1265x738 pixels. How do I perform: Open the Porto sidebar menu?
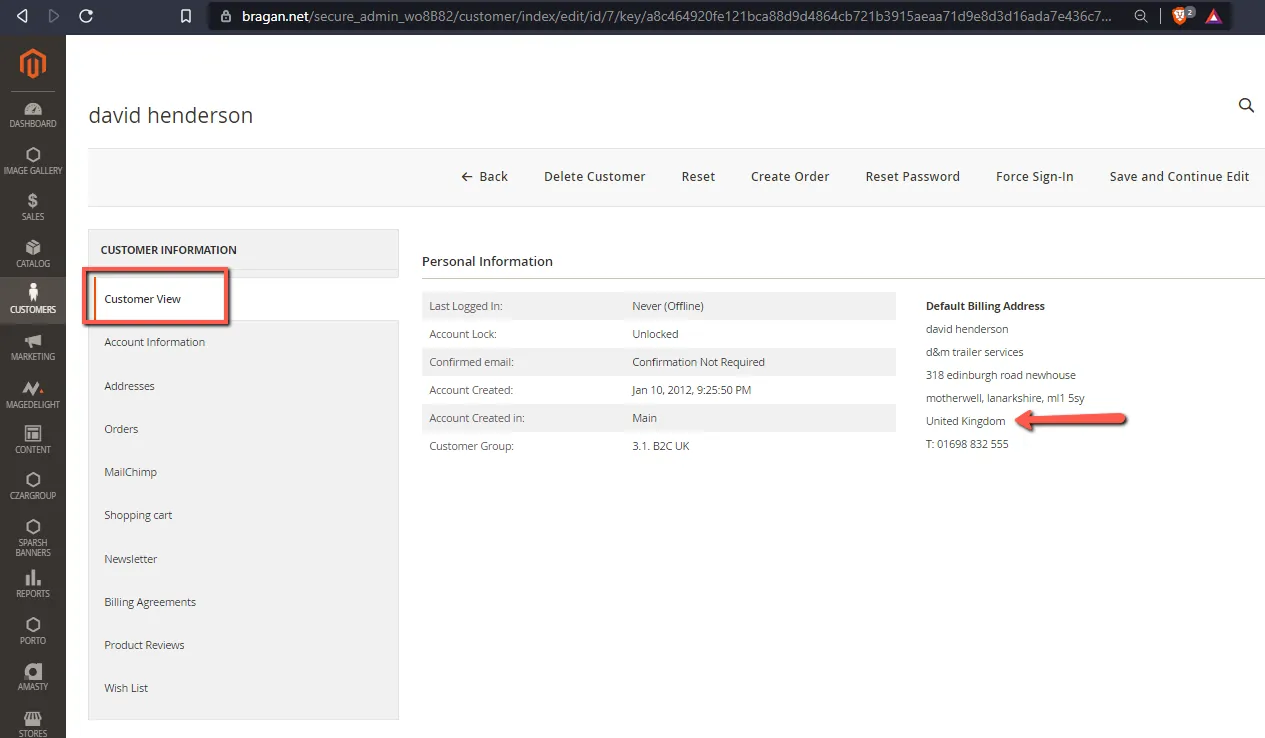point(33,631)
